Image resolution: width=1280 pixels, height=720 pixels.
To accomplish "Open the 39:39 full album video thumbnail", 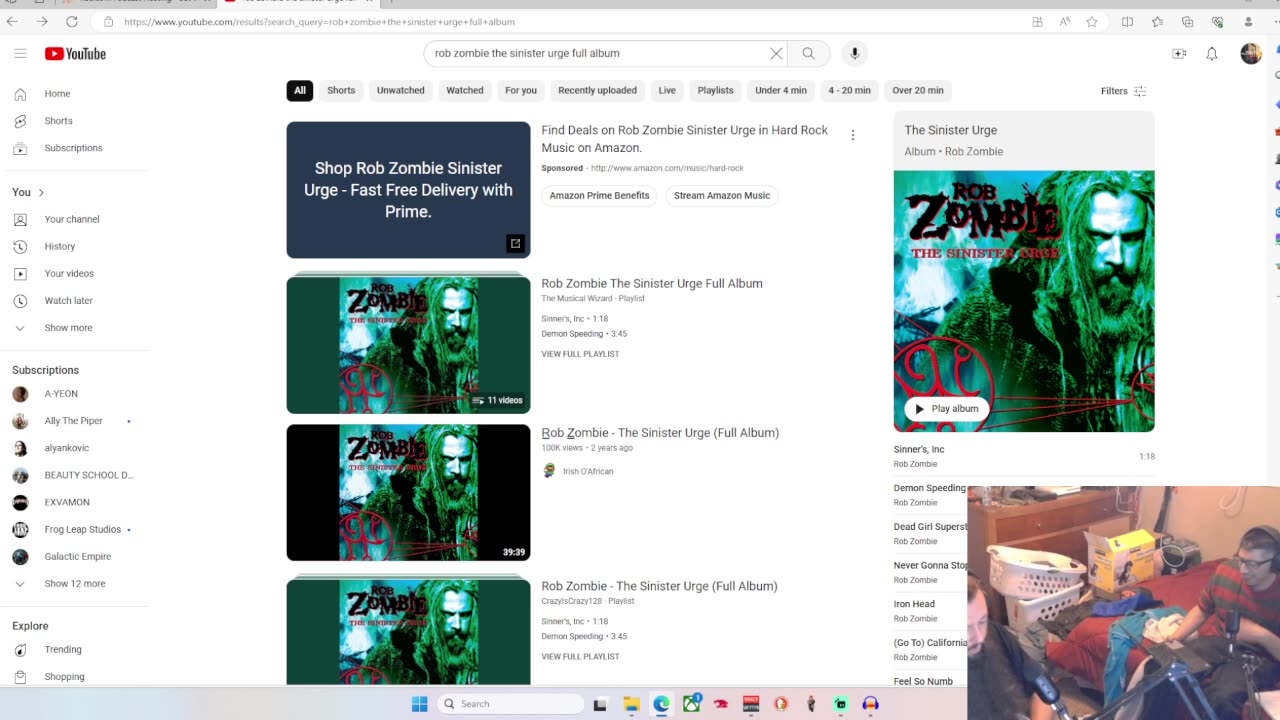I will coord(408,493).
